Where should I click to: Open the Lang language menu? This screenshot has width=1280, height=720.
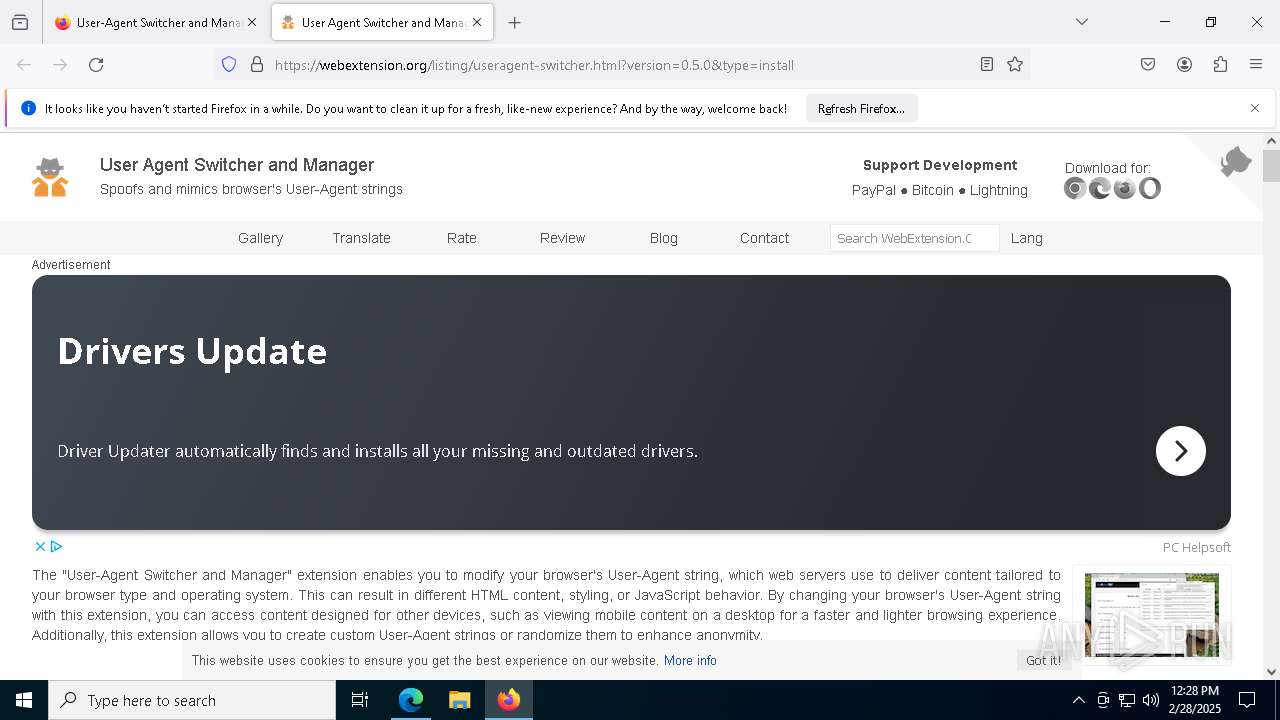pos(1026,238)
